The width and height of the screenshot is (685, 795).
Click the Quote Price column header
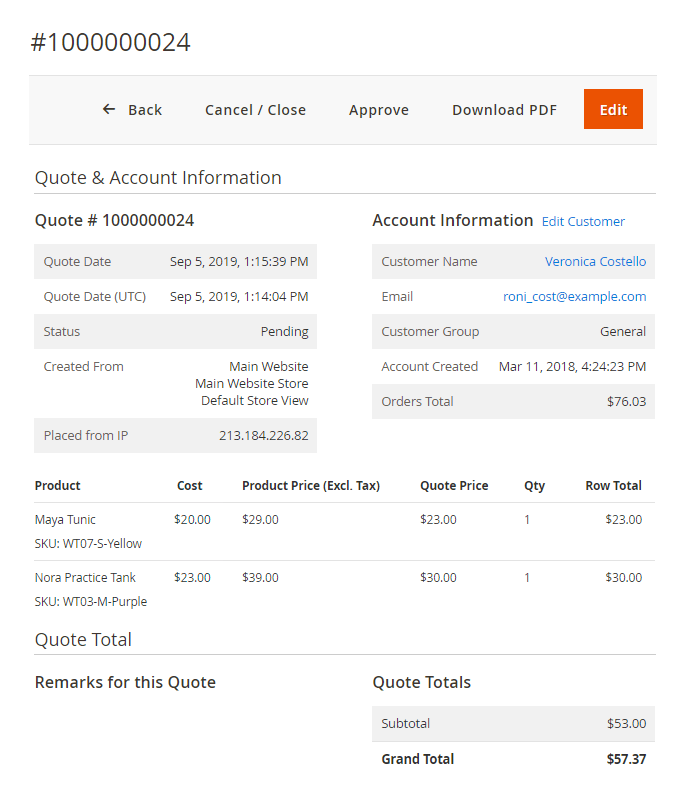click(454, 486)
